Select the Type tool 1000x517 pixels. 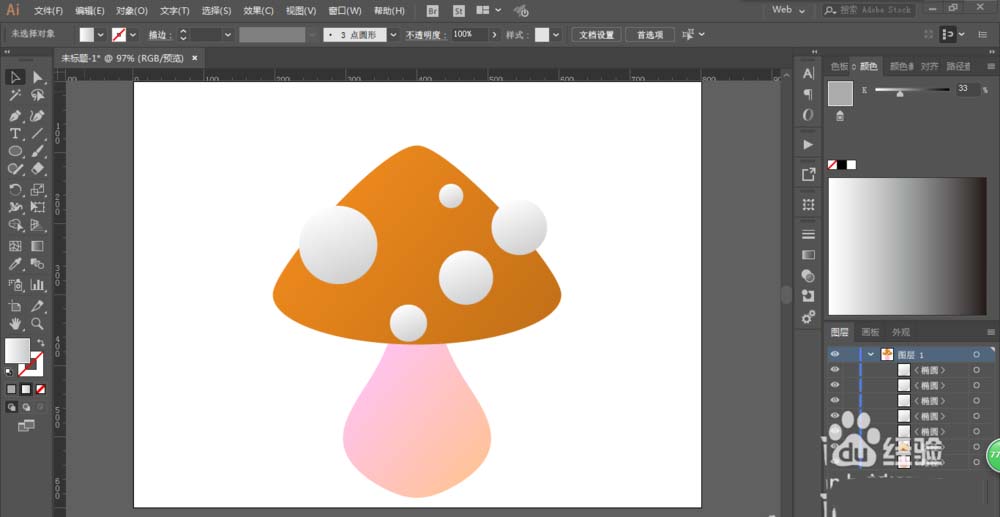[15, 133]
